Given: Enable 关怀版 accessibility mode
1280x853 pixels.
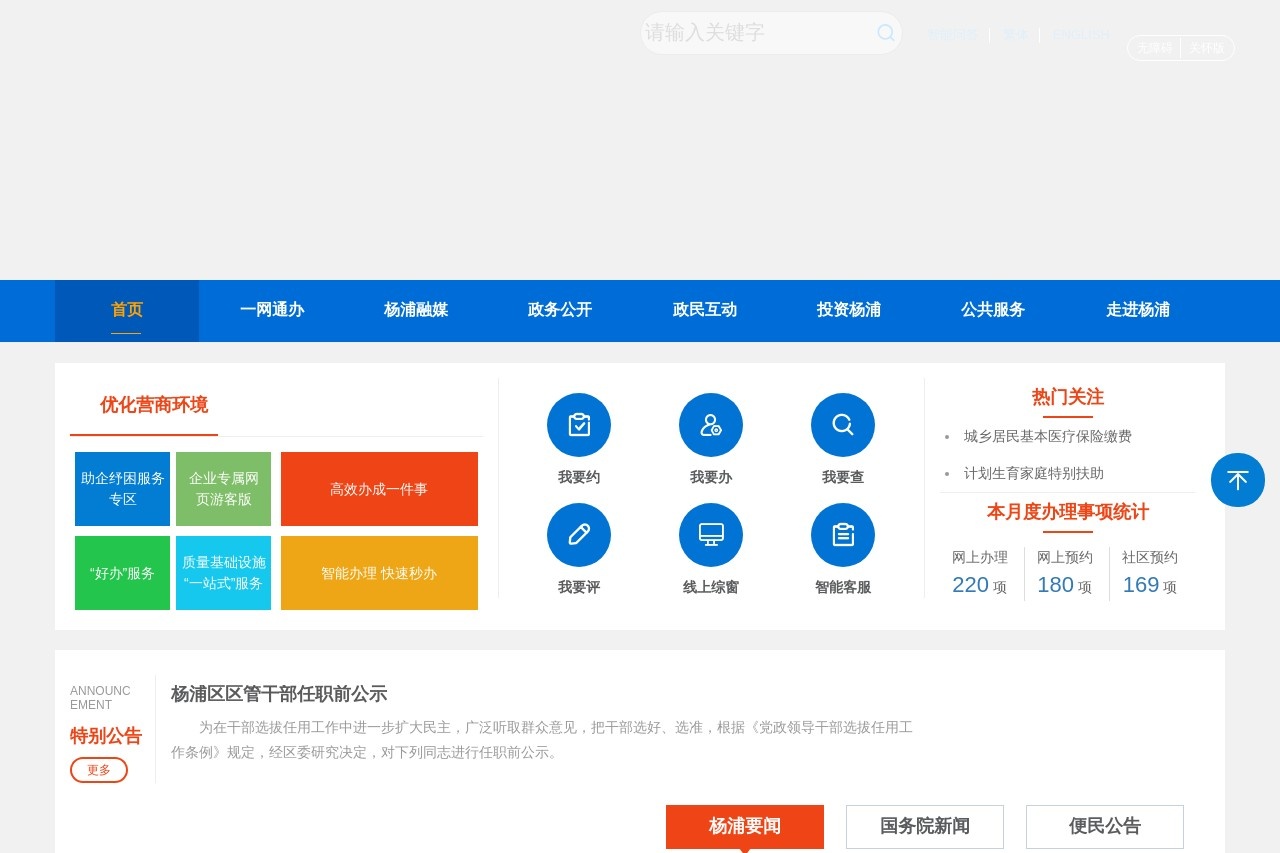Looking at the screenshot, I should (x=1207, y=47).
